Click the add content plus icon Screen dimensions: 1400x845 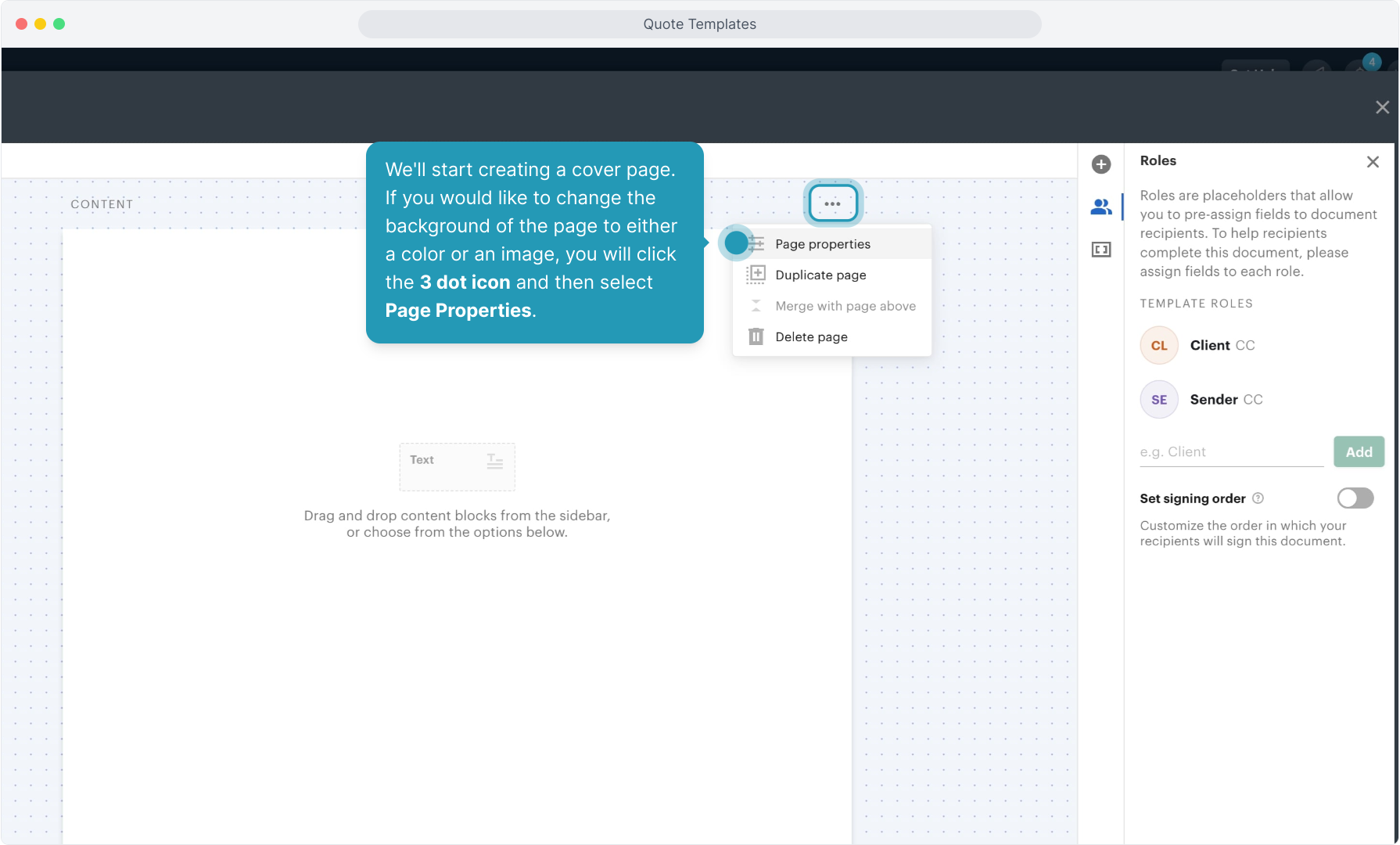point(1101,164)
